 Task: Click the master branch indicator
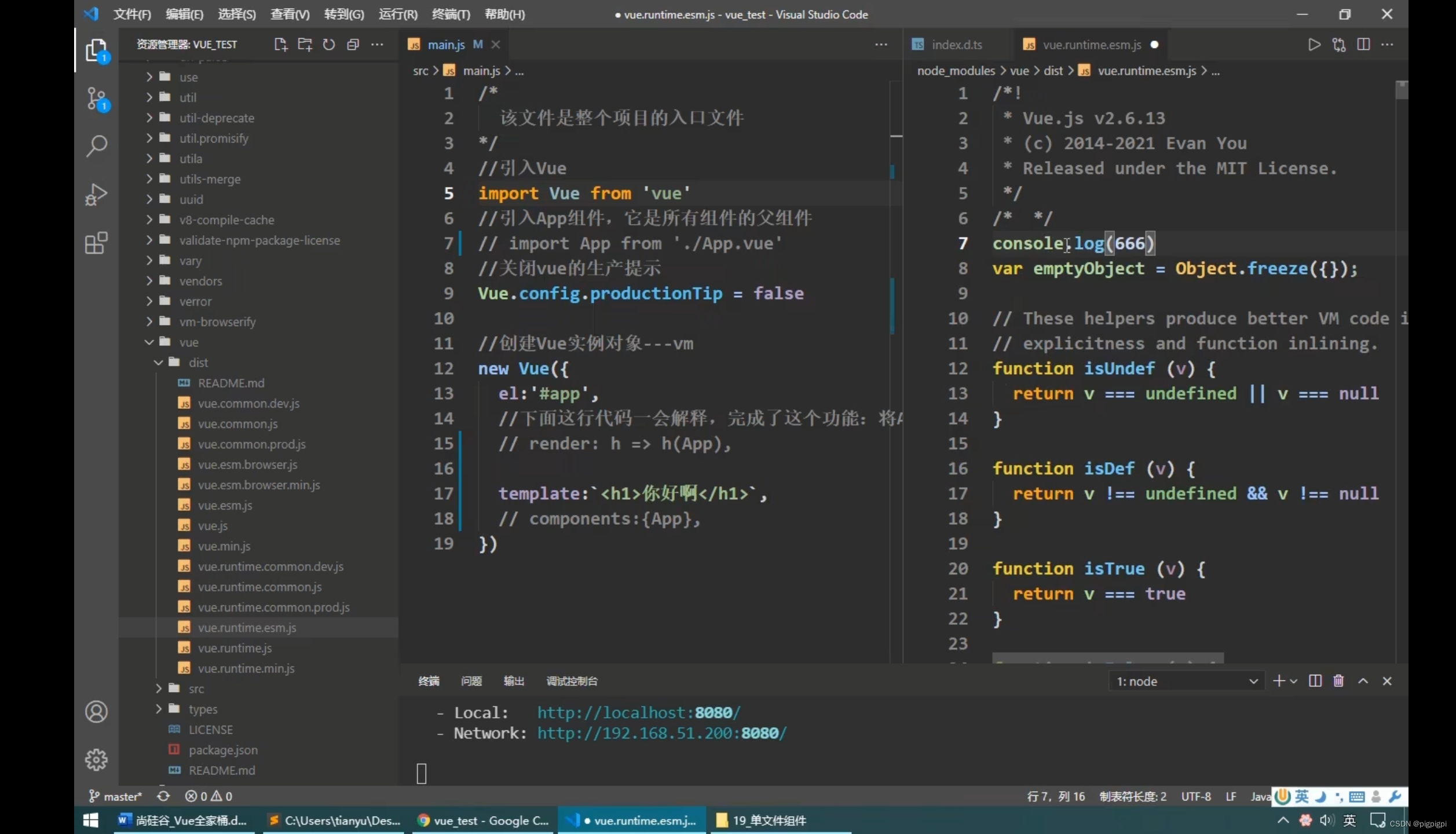[x=115, y=796]
